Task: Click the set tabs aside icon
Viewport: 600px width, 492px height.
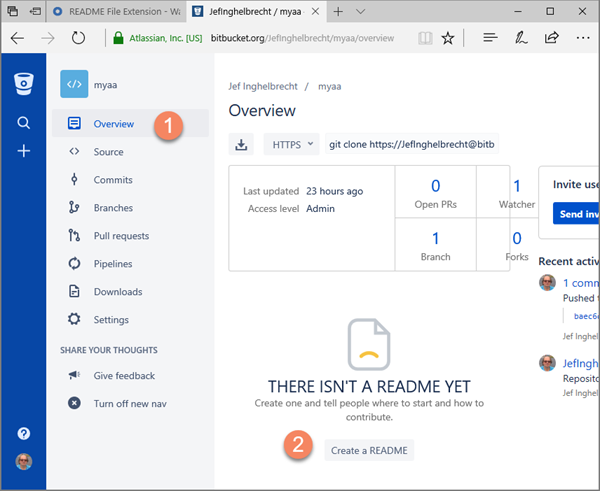Action: 35,11
